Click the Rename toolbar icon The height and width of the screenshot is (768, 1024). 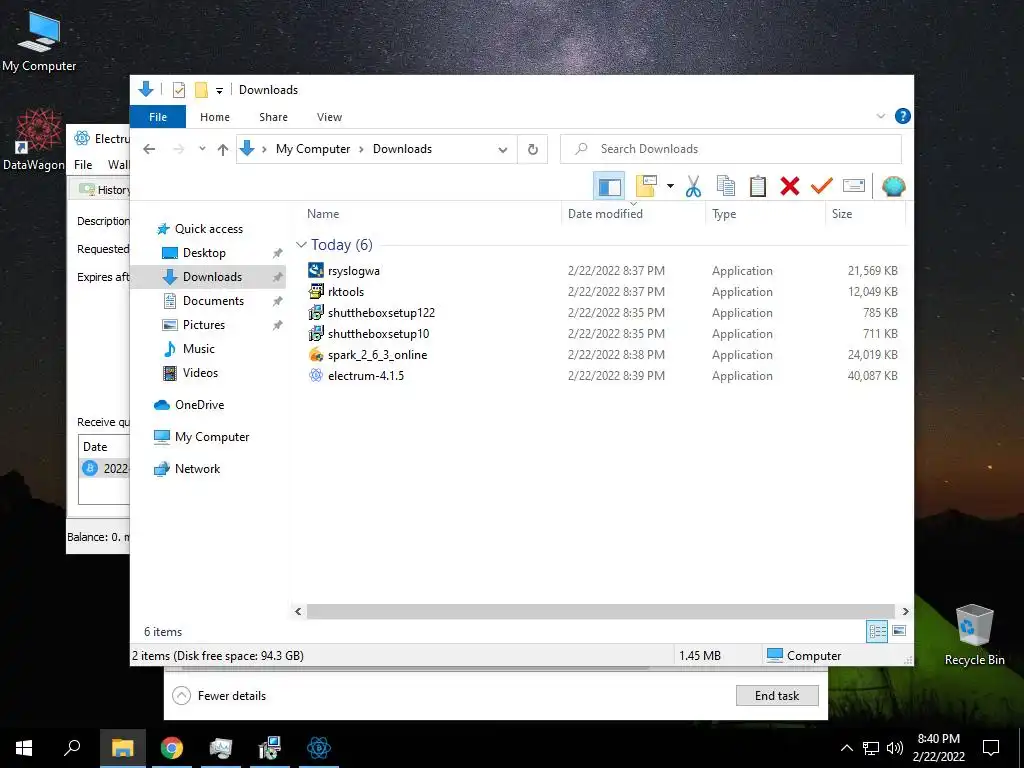point(854,186)
